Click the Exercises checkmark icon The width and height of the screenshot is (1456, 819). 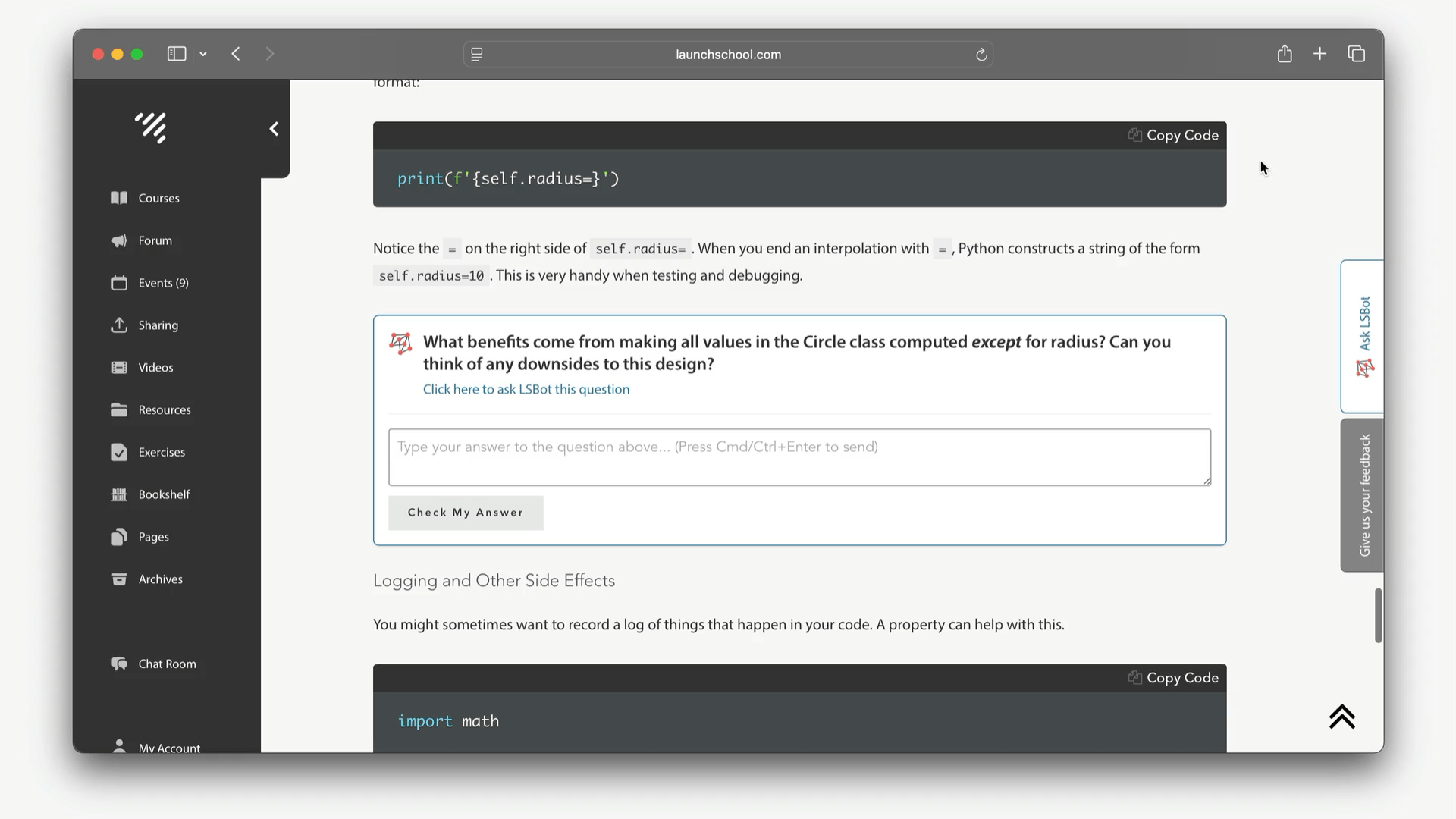coord(119,453)
